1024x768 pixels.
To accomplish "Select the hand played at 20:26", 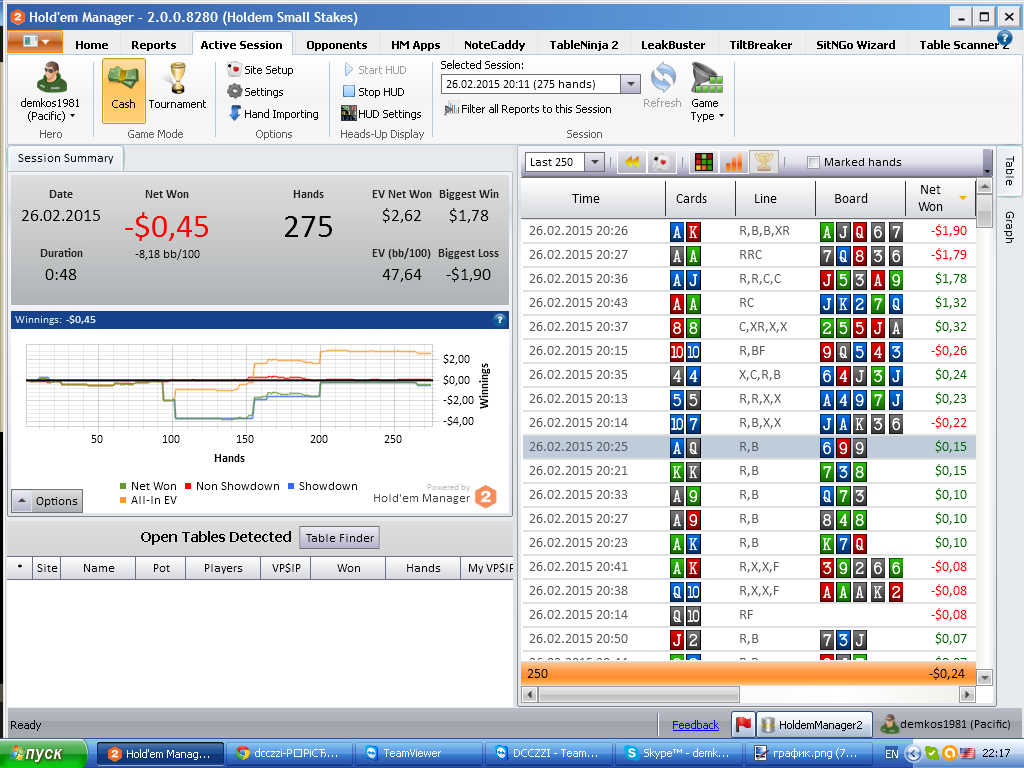I will pyautogui.click(x=748, y=231).
